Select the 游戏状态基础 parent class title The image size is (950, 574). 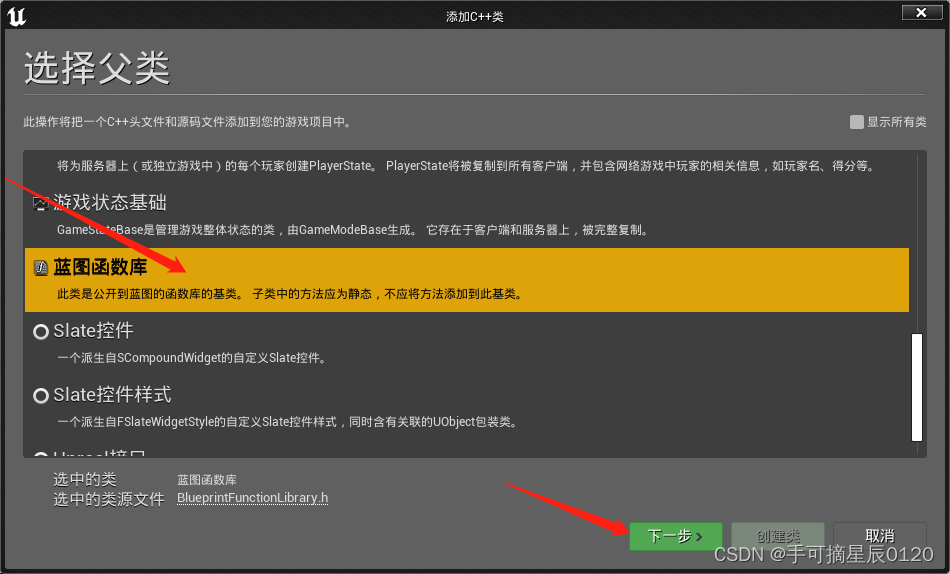(x=110, y=202)
